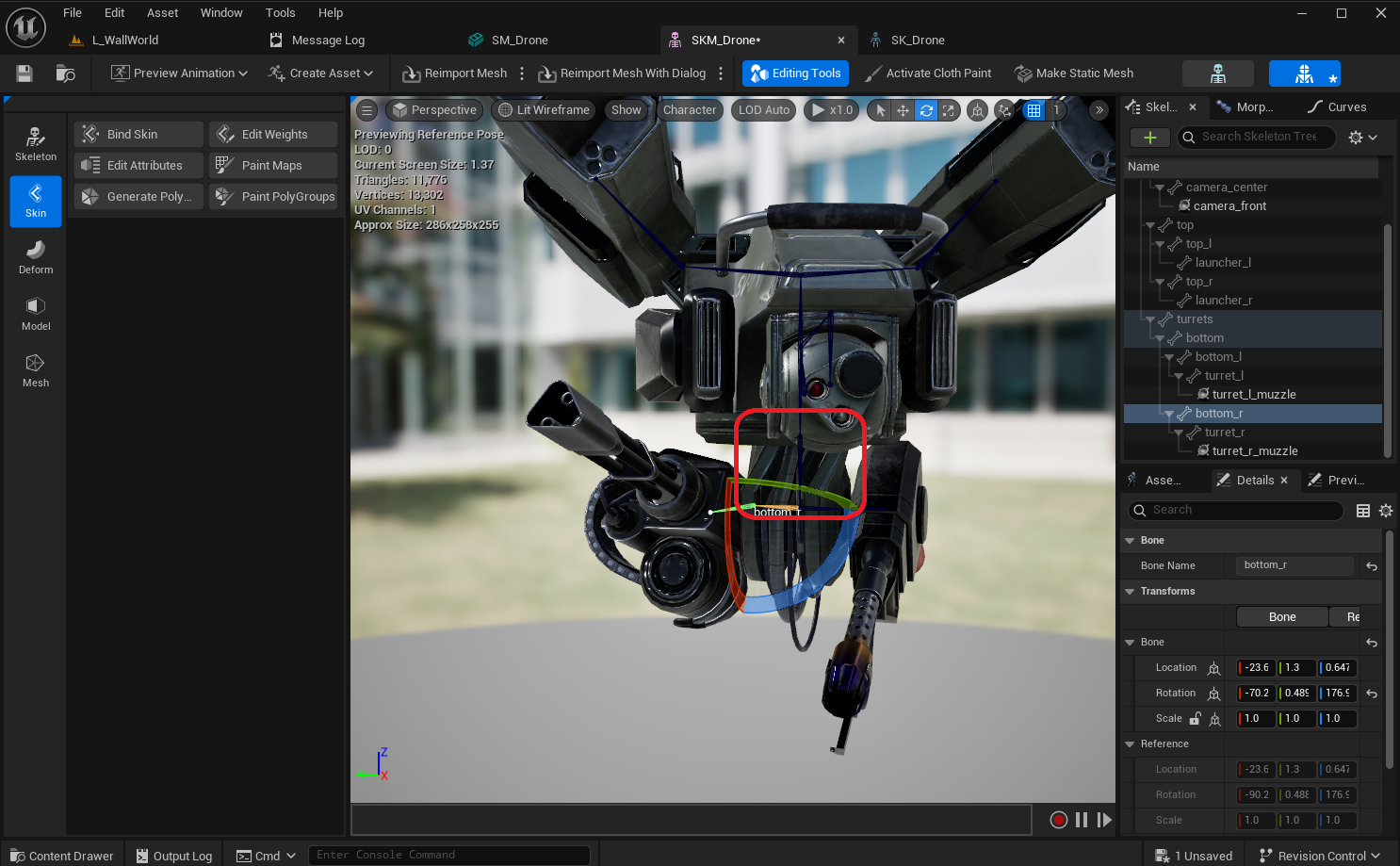Image resolution: width=1400 pixels, height=866 pixels.
Task: Toggle surface snapping icon in viewport toolbar
Action: pyautogui.click(x=1004, y=110)
